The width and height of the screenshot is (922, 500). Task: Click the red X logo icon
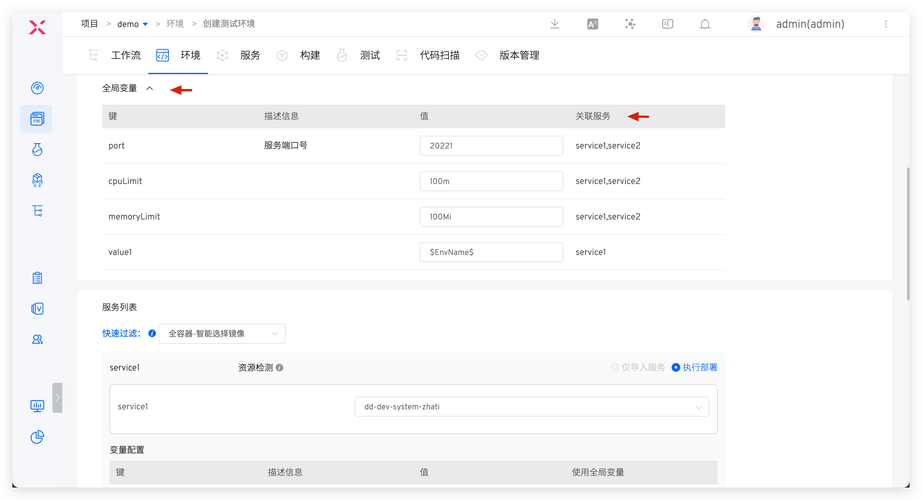pyautogui.click(x=37, y=27)
